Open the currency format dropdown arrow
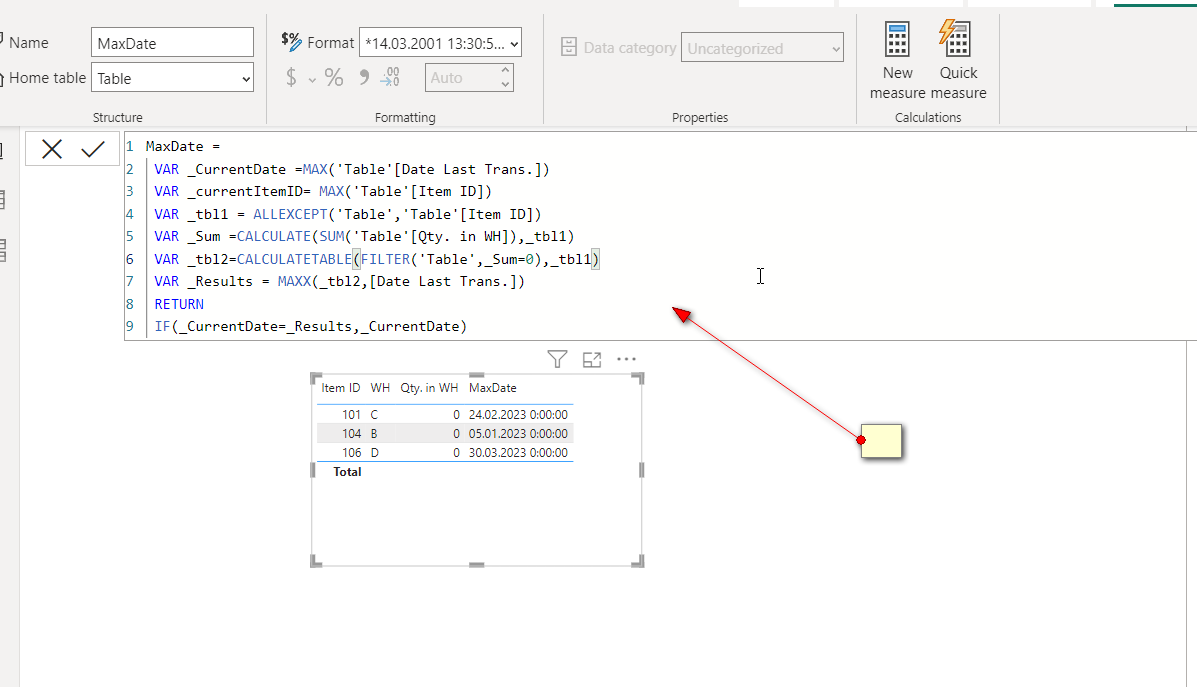 [x=312, y=79]
